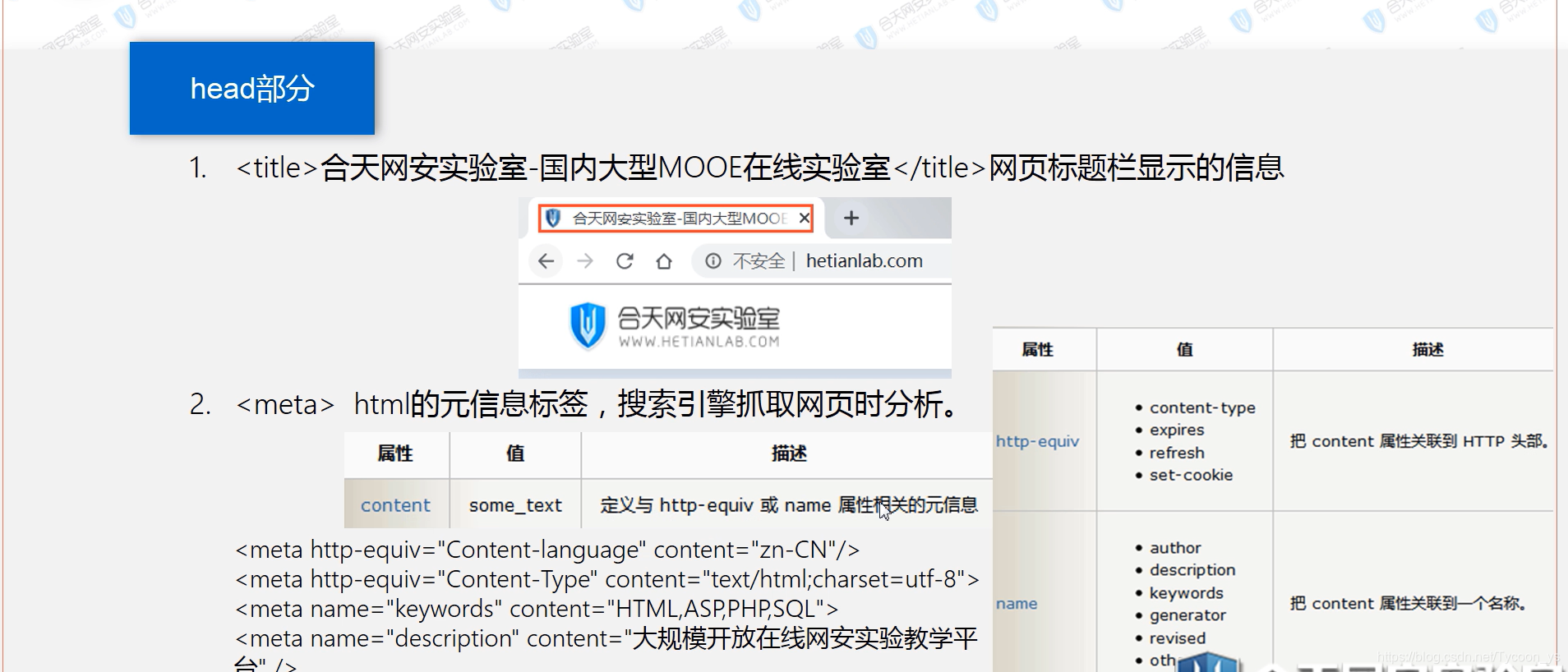Viewport: 1568px width, 672px height.
Task: Click the expires list item
Action: (x=1177, y=430)
